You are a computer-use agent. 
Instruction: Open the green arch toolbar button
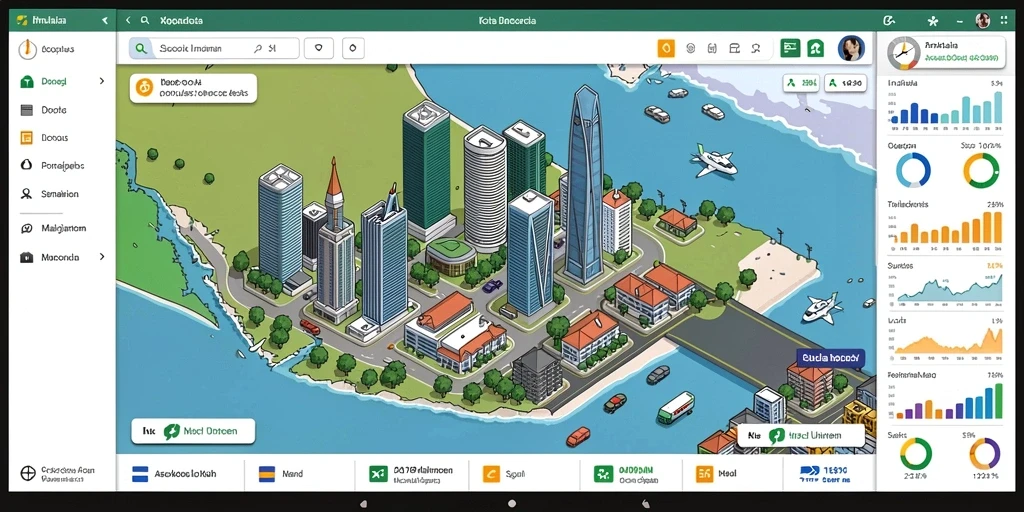(x=816, y=48)
